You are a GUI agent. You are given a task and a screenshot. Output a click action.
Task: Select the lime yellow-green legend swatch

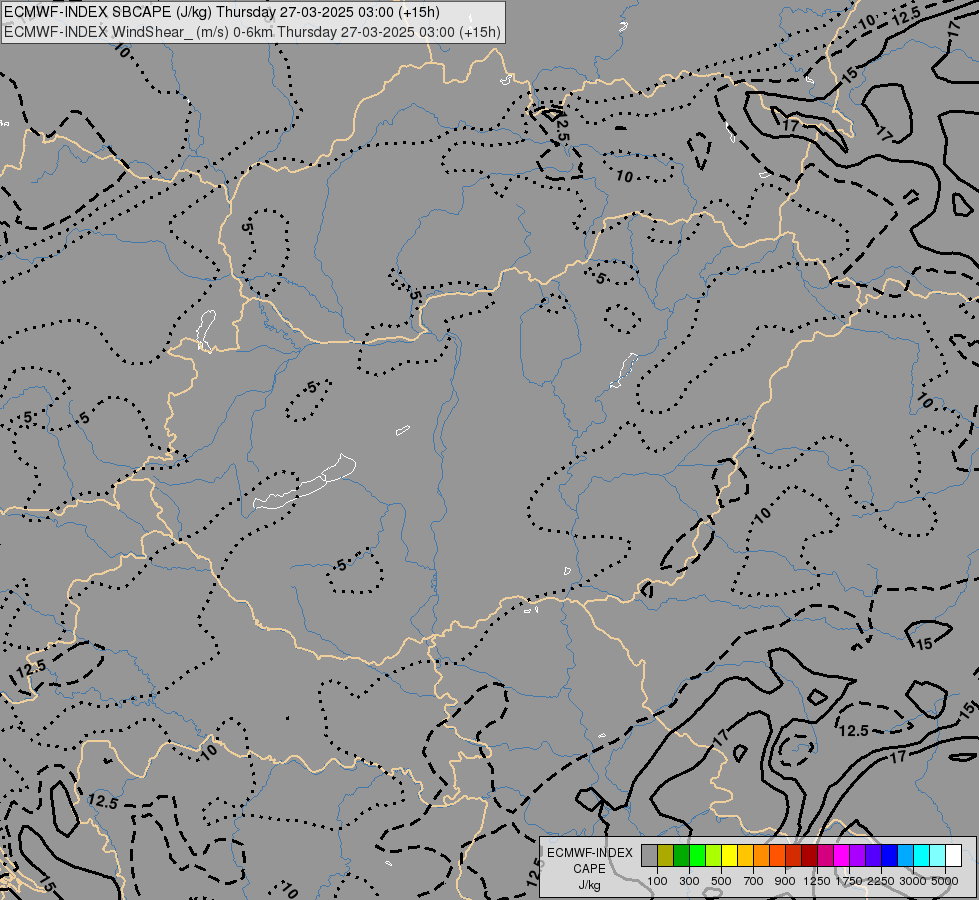[713, 855]
